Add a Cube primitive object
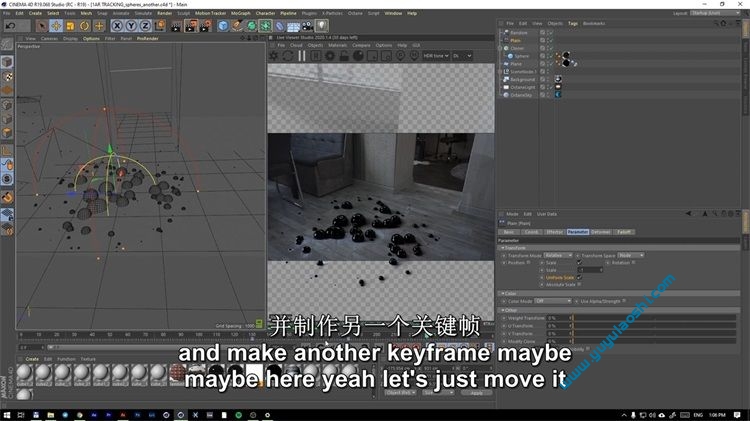The image size is (750, 421). (223, 26)
